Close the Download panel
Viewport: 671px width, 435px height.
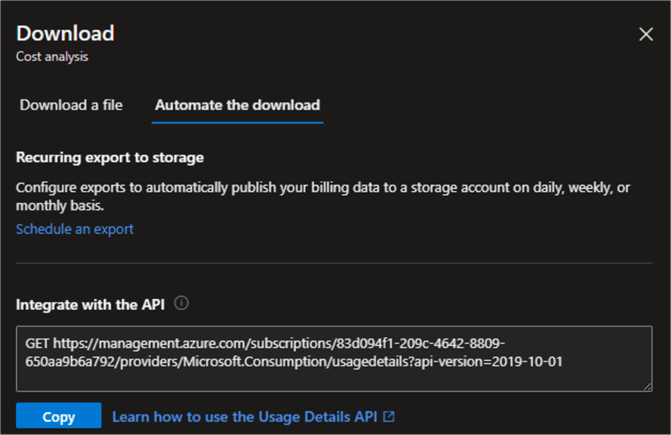[x=646, y=34]
